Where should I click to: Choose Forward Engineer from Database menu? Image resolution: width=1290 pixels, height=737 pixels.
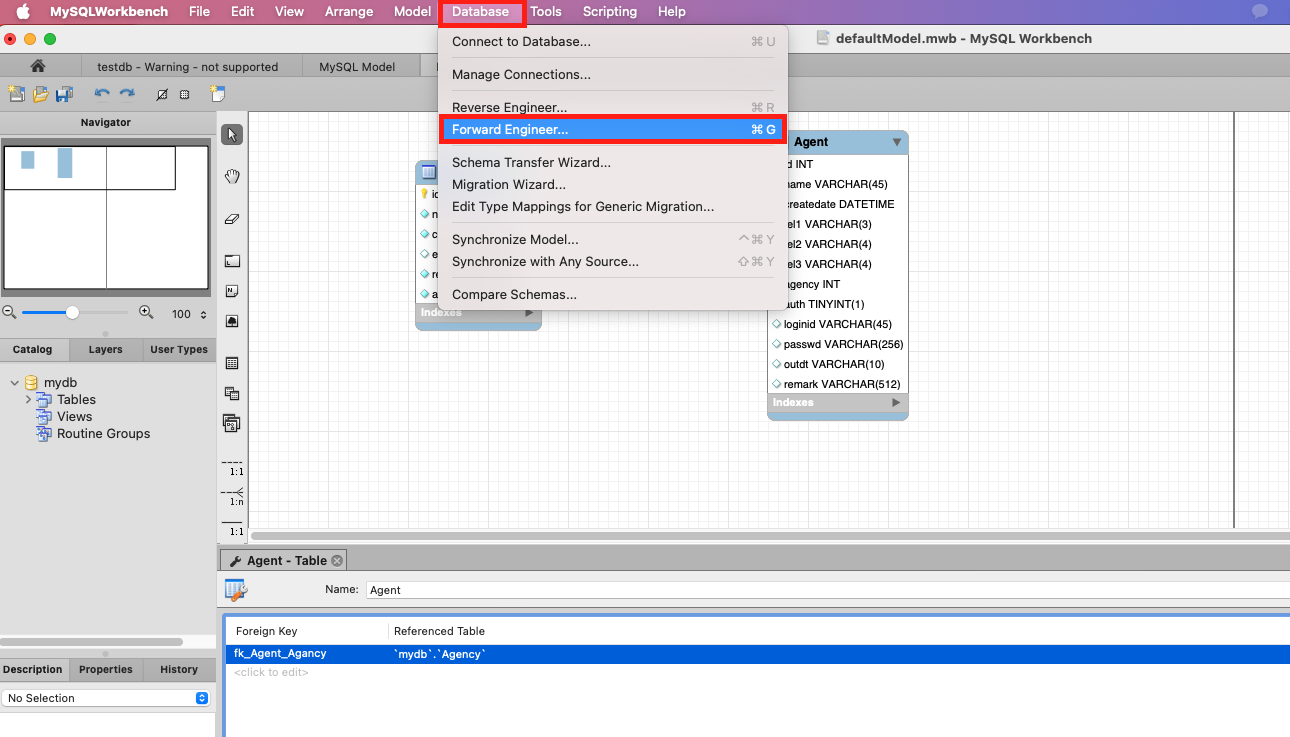click(613, 129)
